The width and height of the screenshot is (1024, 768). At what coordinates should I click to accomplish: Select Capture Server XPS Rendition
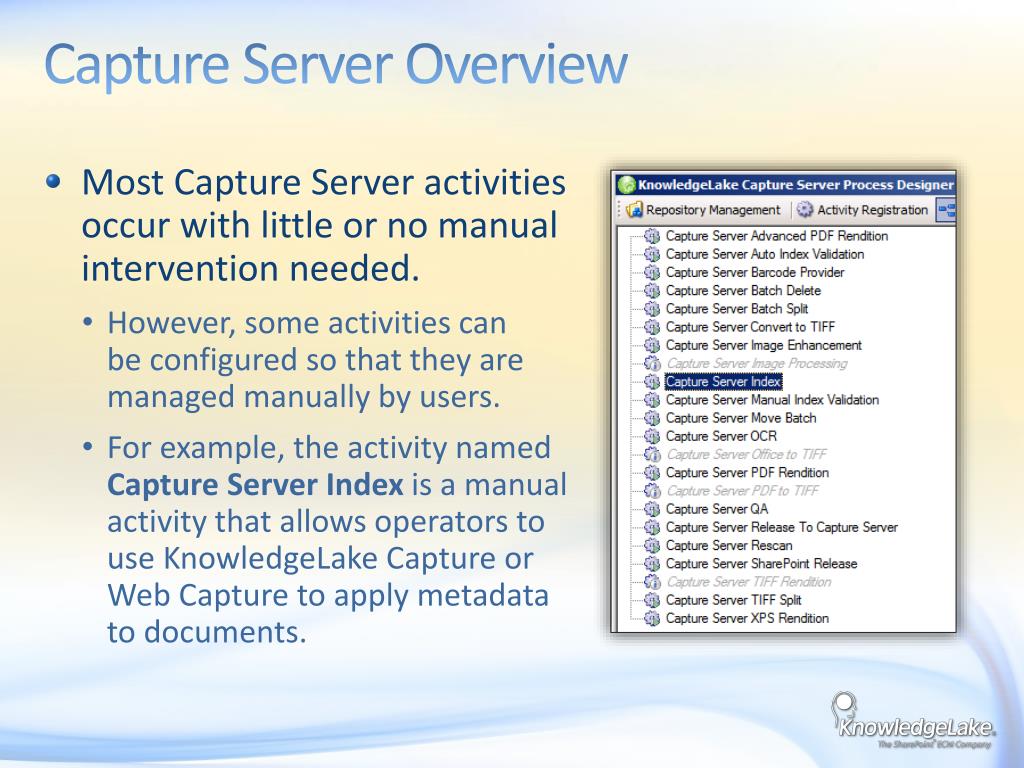(x=747, y=618)
